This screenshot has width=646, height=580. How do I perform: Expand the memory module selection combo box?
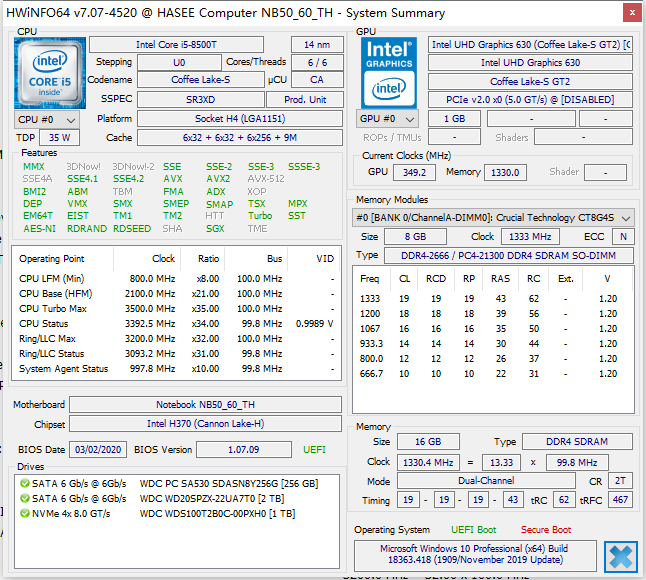point(493,218)
